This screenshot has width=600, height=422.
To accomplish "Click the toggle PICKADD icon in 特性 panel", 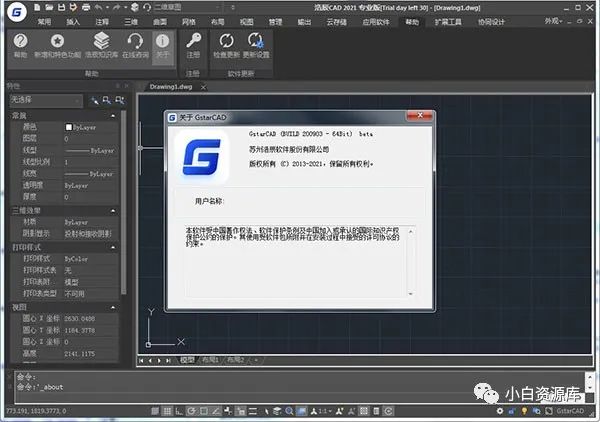I will [120, 101].
